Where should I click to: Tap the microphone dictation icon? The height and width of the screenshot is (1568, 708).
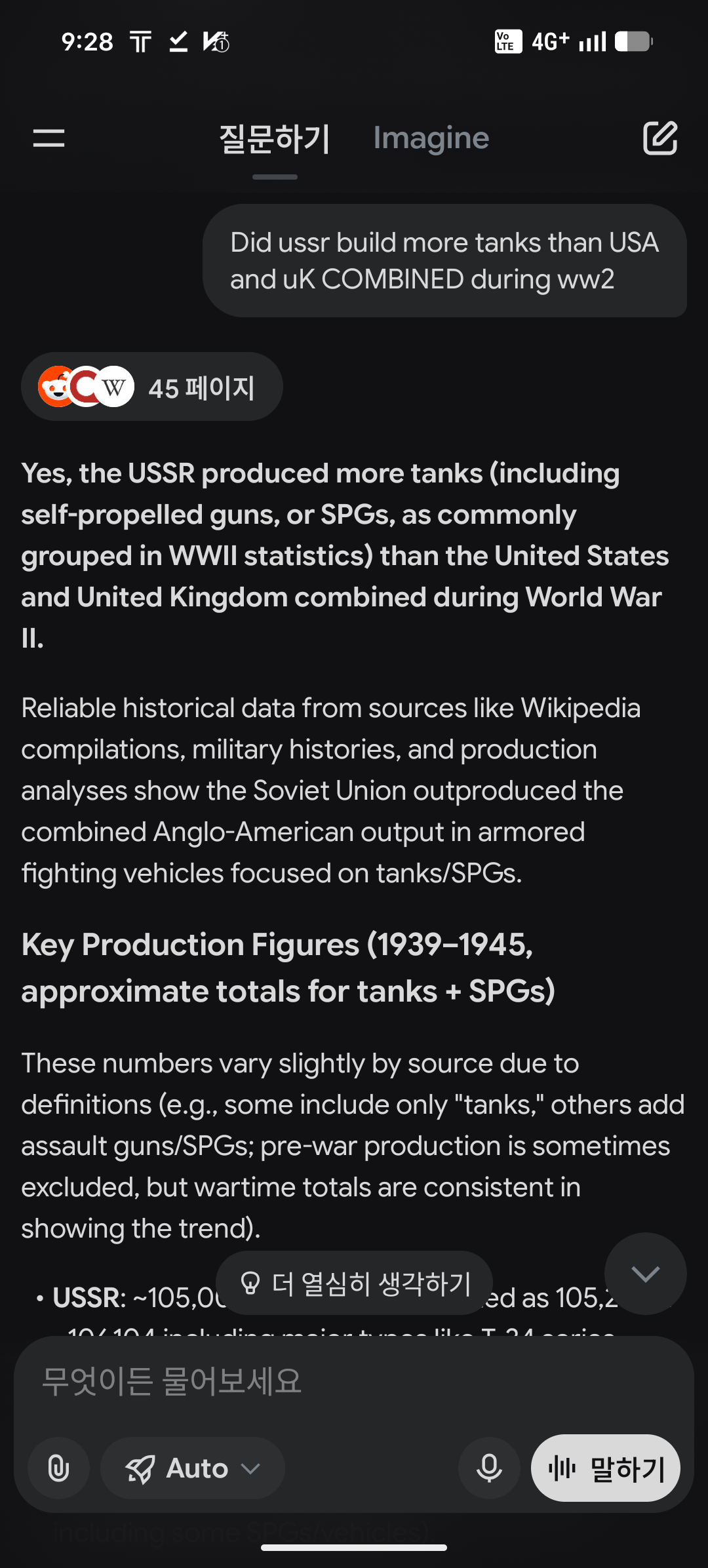point(489,1468)
